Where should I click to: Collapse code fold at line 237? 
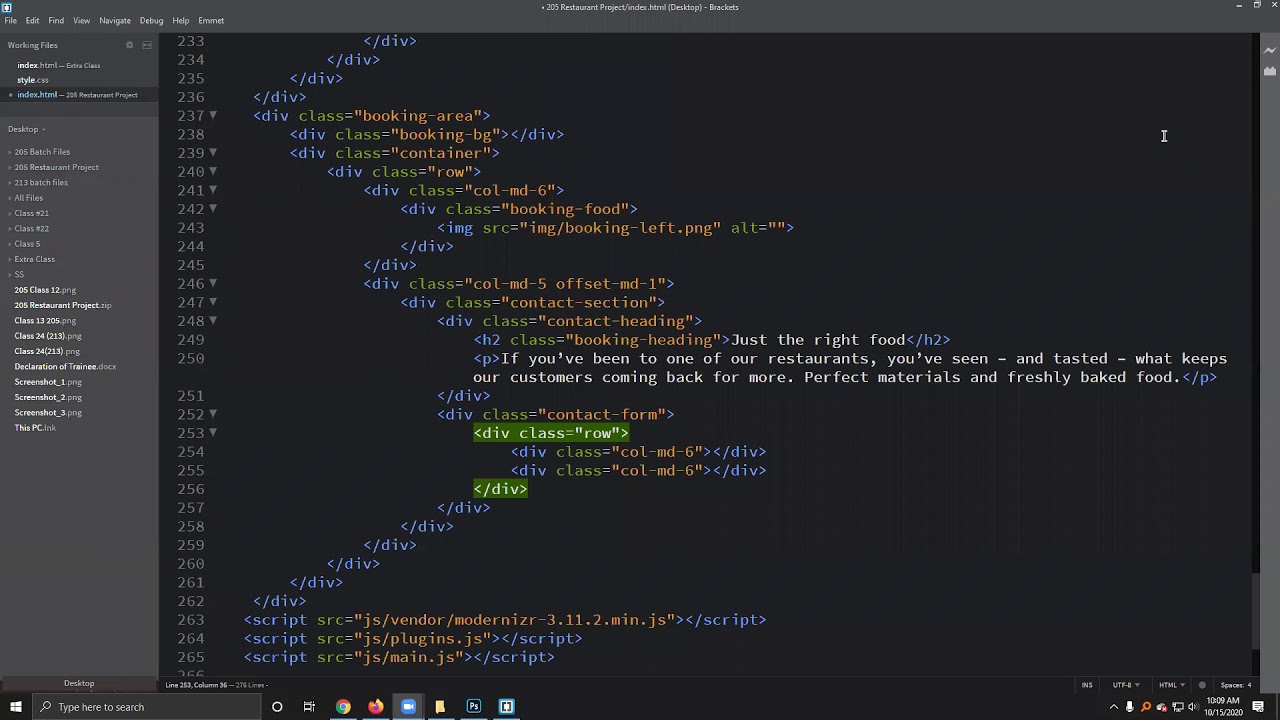tap(213, 116)
